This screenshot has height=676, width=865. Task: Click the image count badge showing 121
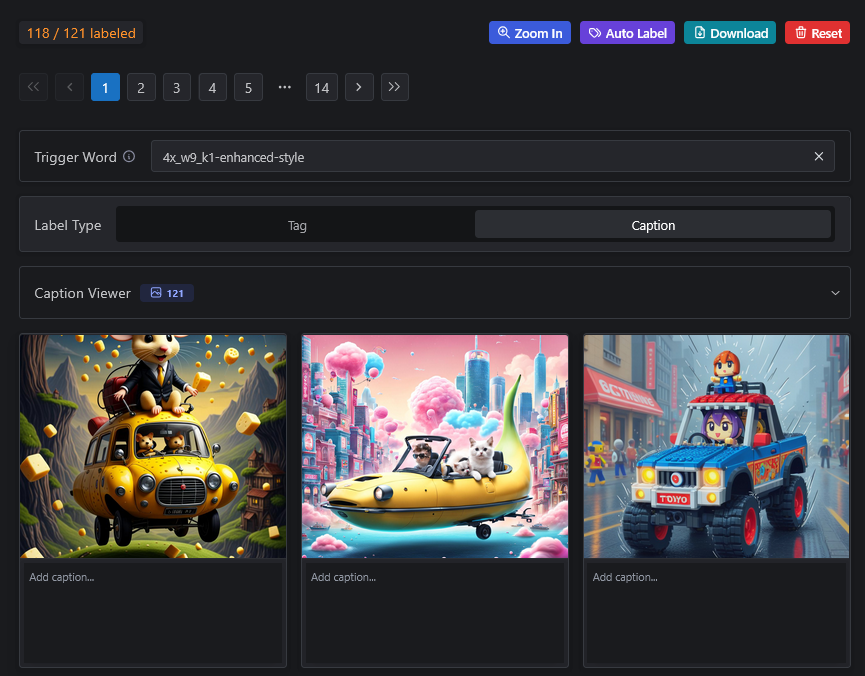[x=167, y=293]
